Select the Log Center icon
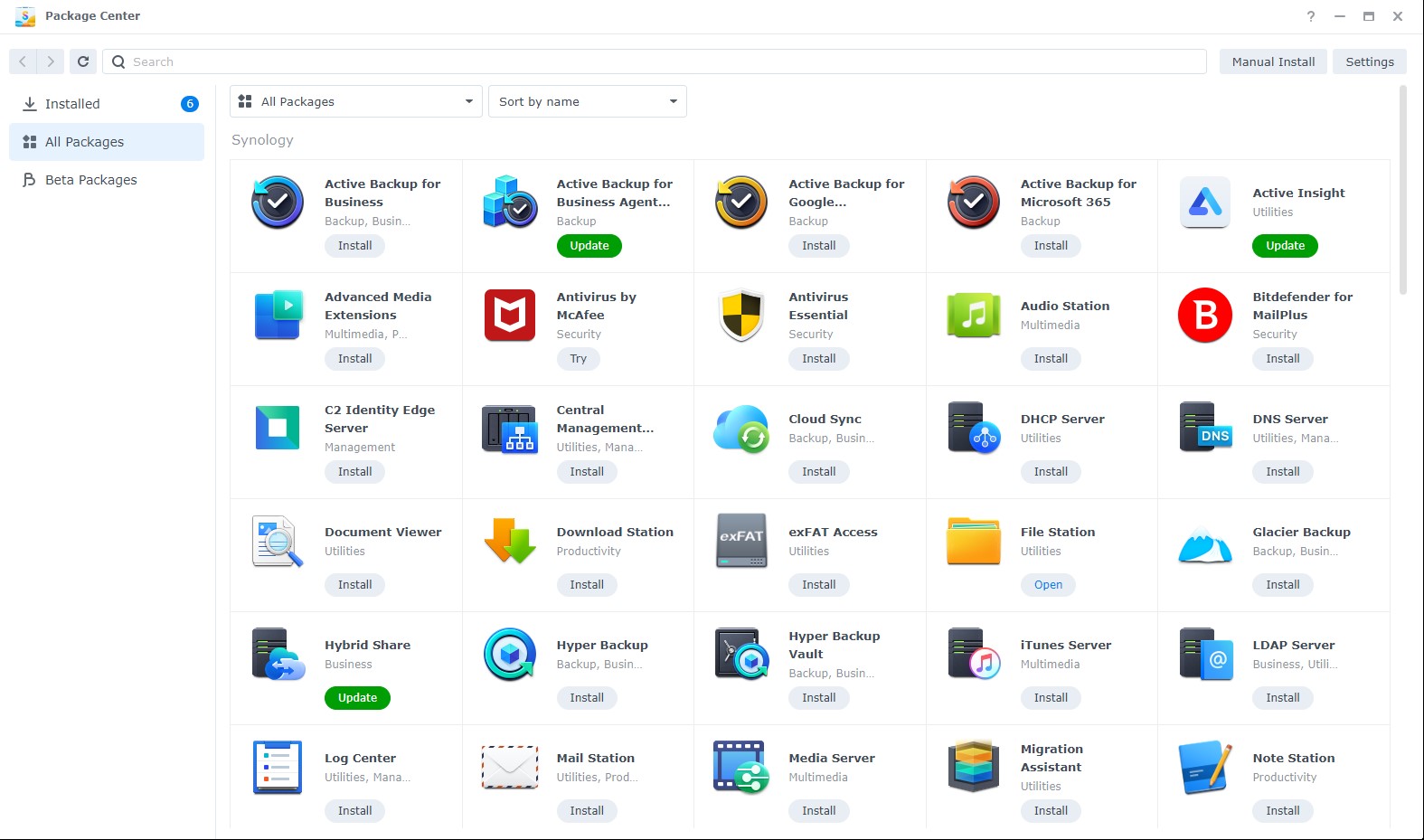This screenshot has height=840, width=1424. coord(278,767)
